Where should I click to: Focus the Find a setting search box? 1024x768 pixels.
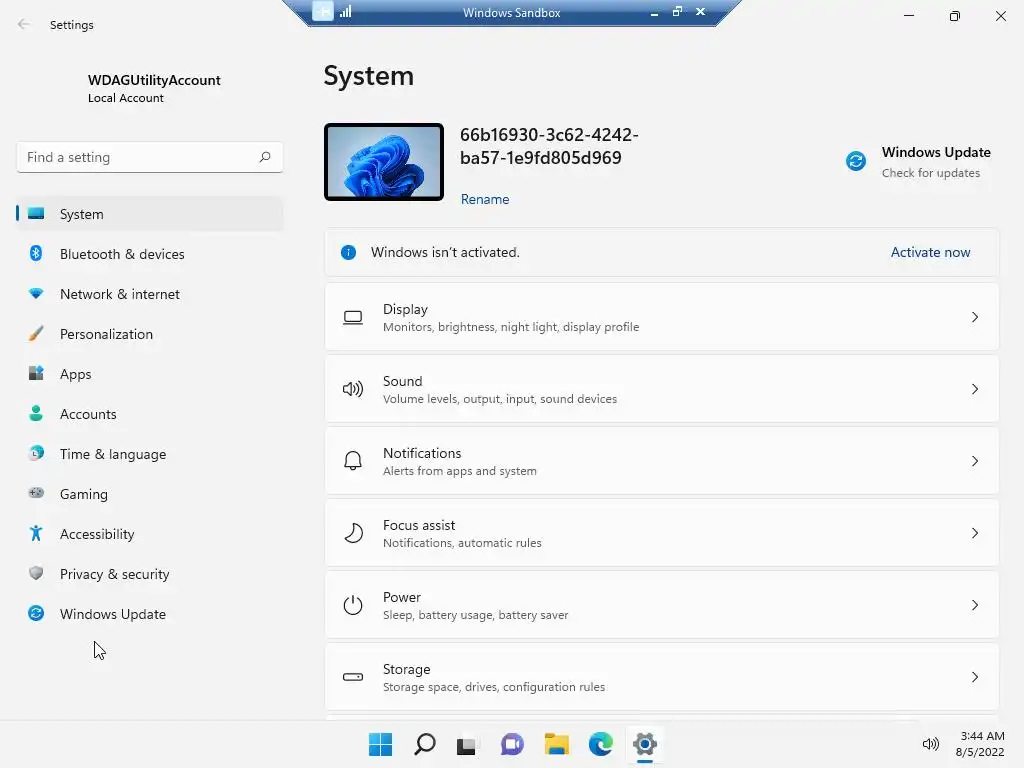150,157
